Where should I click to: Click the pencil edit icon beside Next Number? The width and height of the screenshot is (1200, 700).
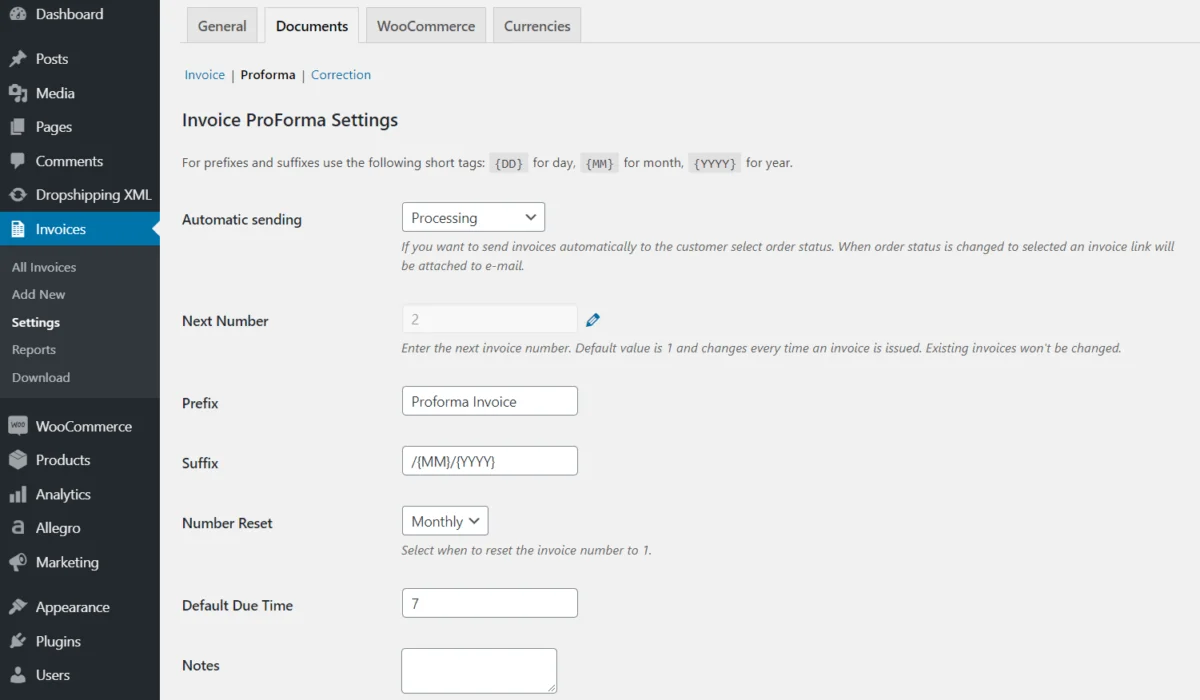point(592,318)
